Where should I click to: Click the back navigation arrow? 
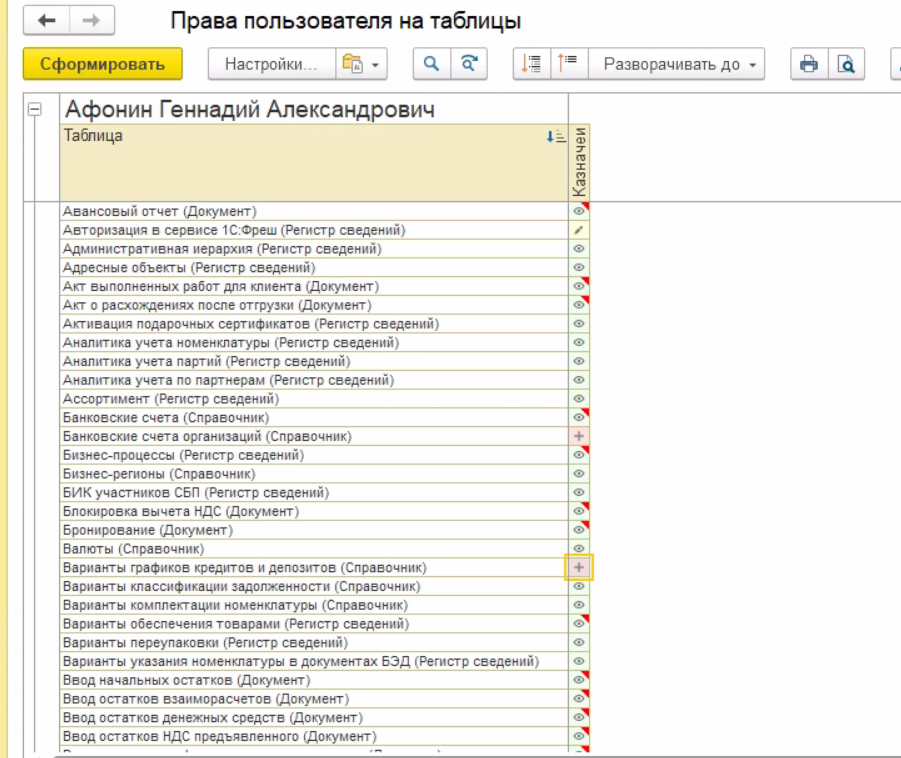[47, 20]
